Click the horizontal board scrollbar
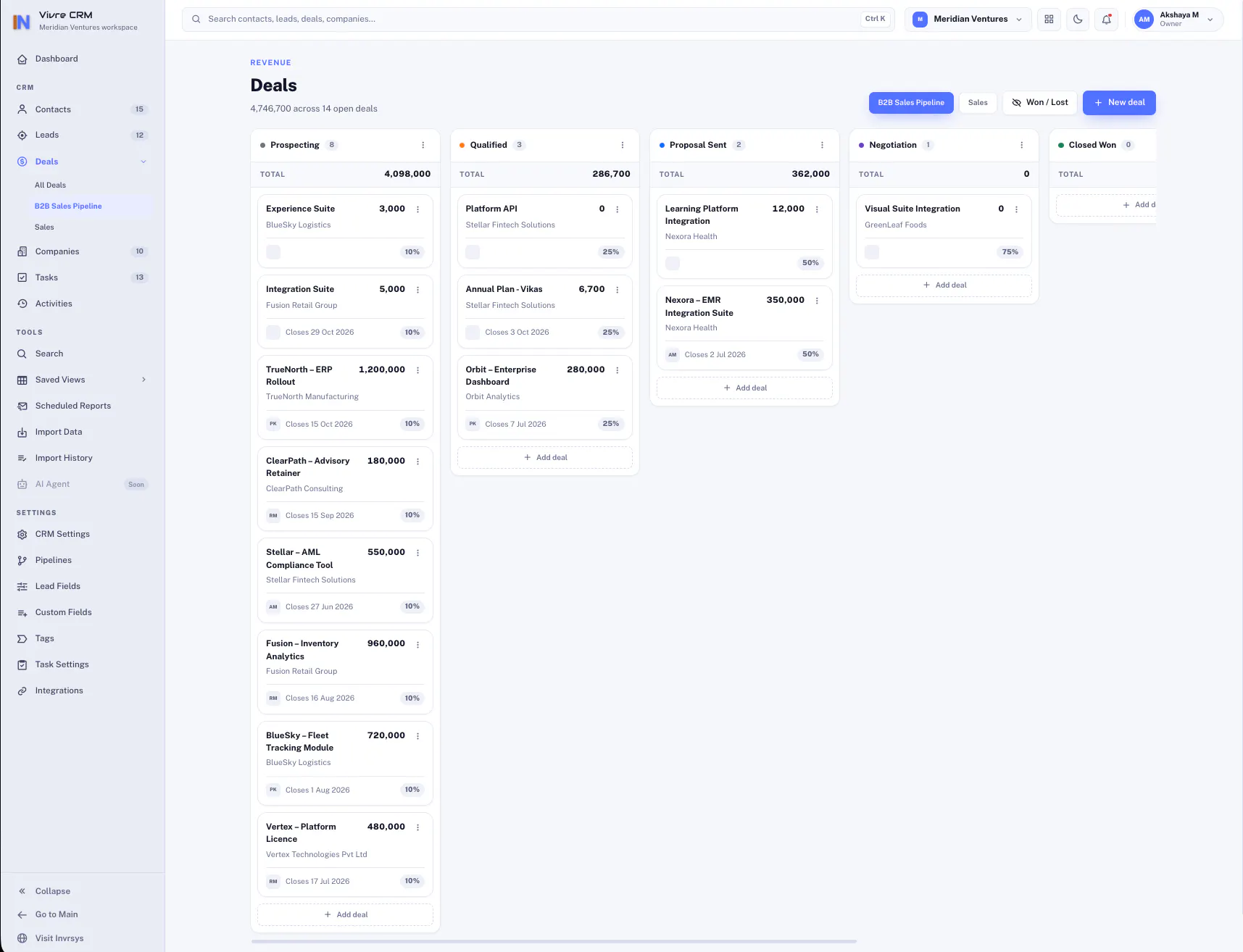Image resolution: width=1243 pixels, height=952 pixels. click(554, 941)
